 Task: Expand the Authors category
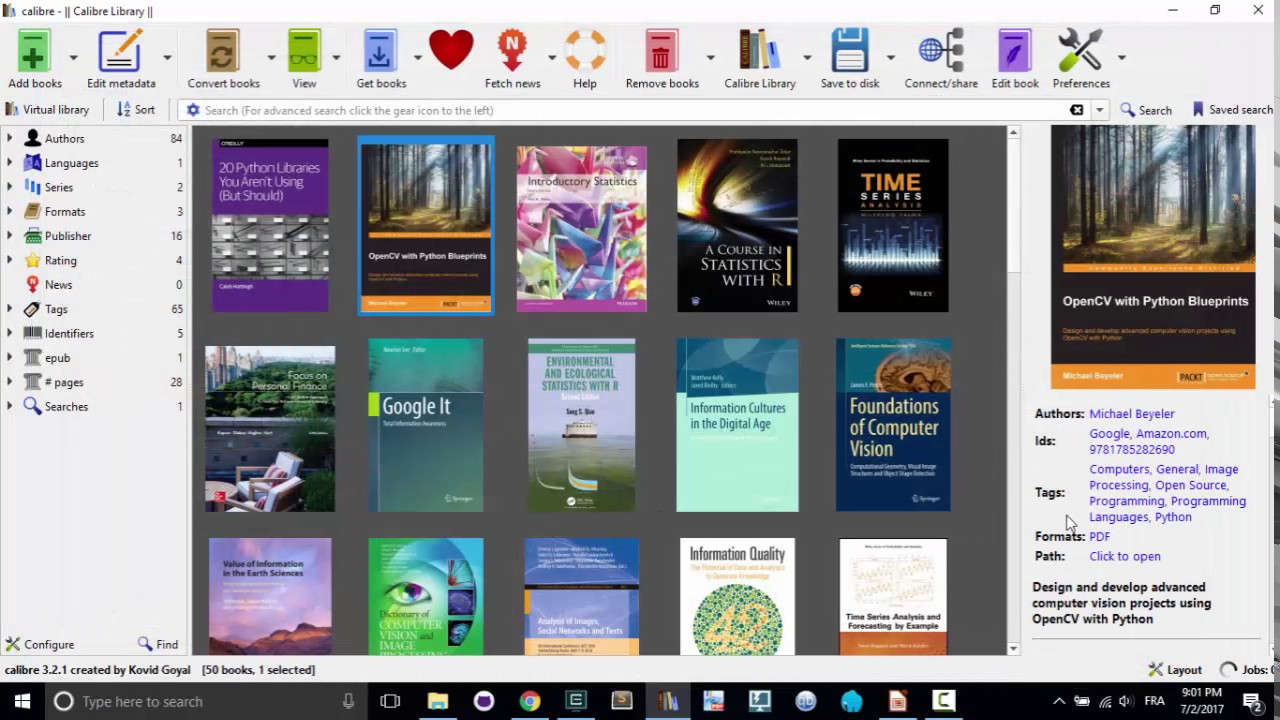[x=10, y=138]
